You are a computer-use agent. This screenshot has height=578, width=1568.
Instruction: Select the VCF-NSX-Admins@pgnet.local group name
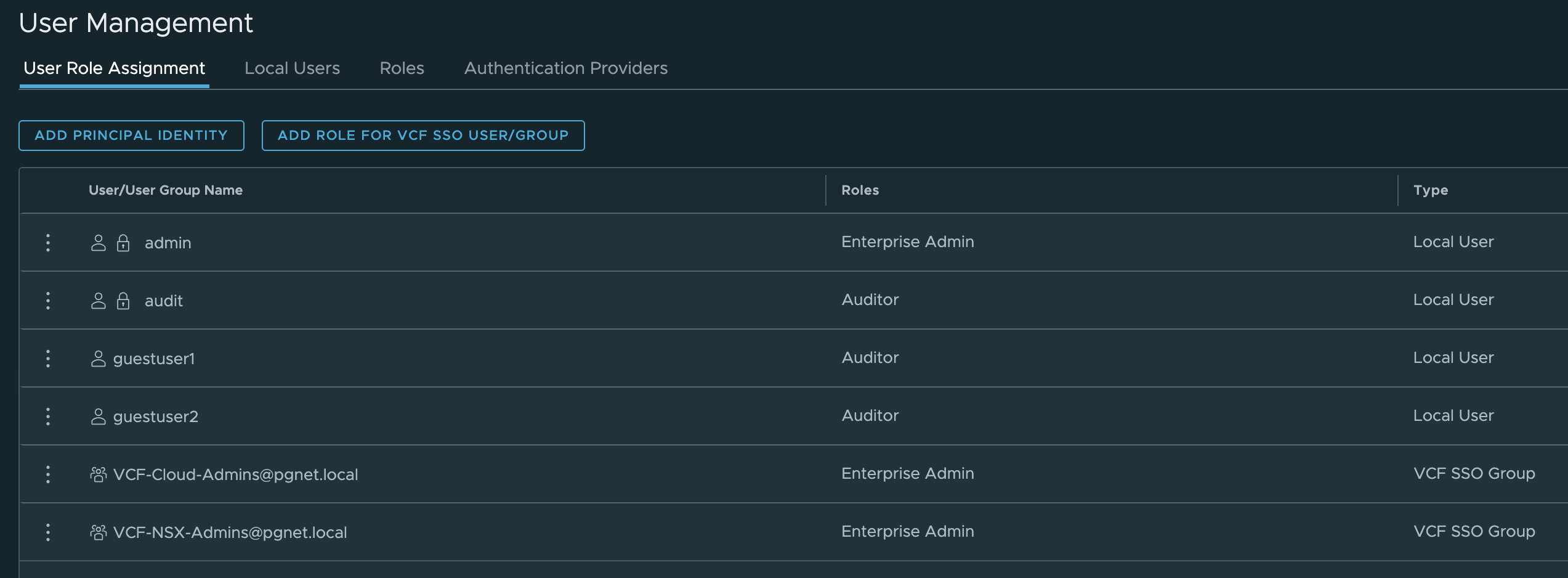[230, 532]
